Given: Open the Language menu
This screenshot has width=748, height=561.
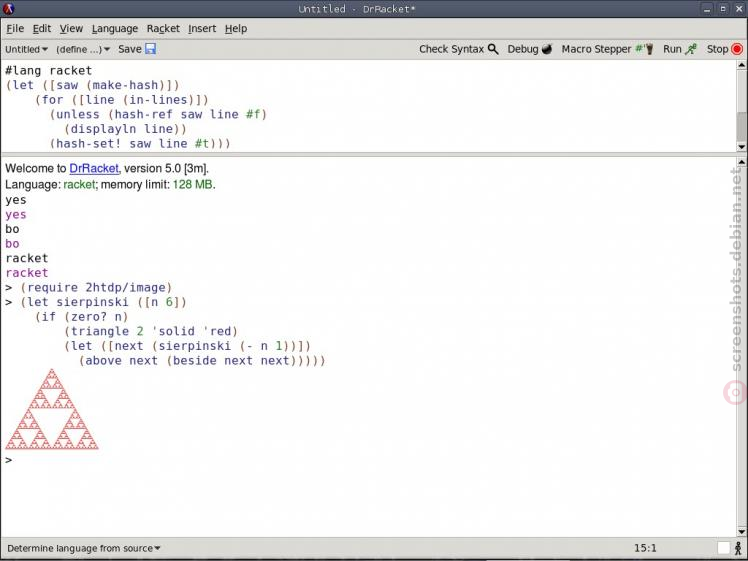Looking at the screenshot, I should point(114,29).
